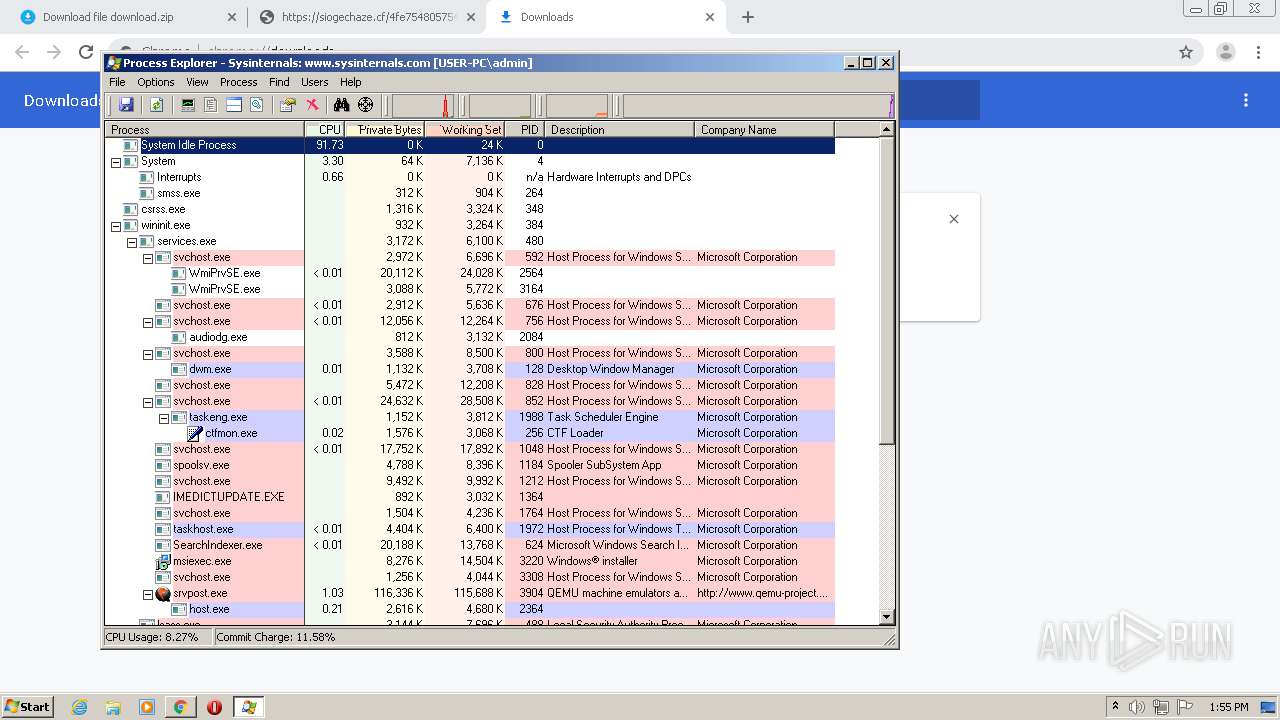Image resolution: width=1280 pixels, height=720 pixels.
Task: Click the process list scroll-up arrow
Action: click(886, 129)
